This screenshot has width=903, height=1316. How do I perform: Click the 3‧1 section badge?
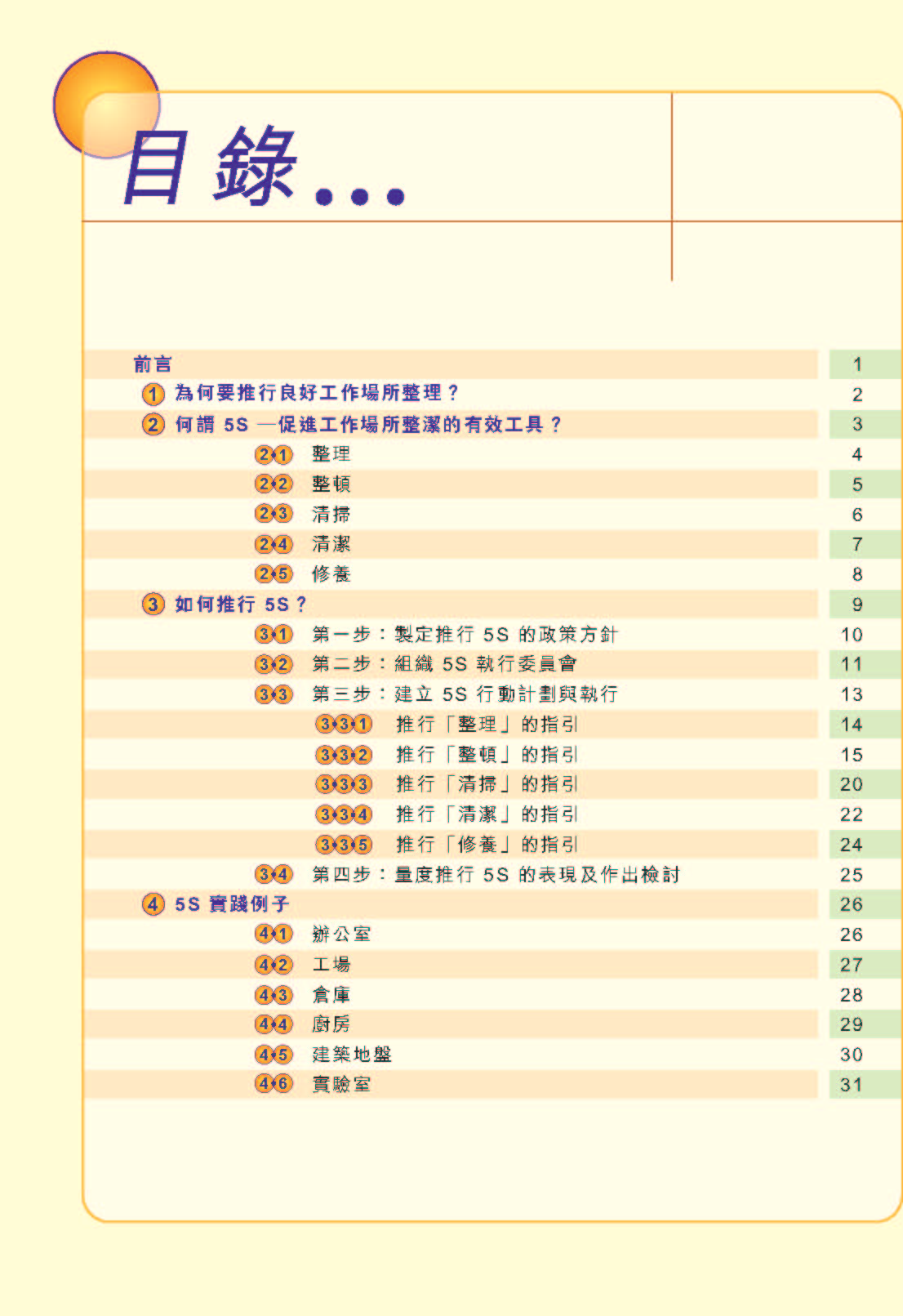tap(274, 635)
